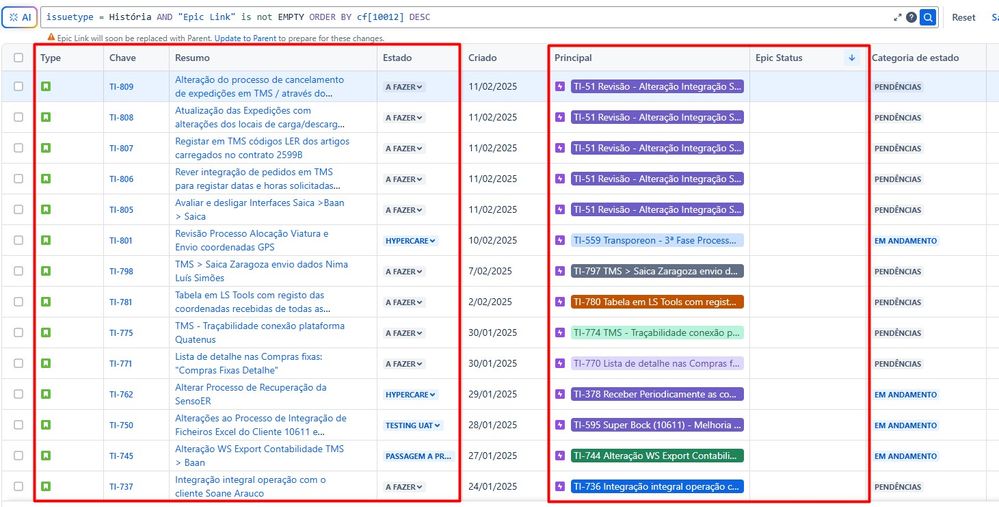Sort by the Resumo column header

click(x=192, y=57)
